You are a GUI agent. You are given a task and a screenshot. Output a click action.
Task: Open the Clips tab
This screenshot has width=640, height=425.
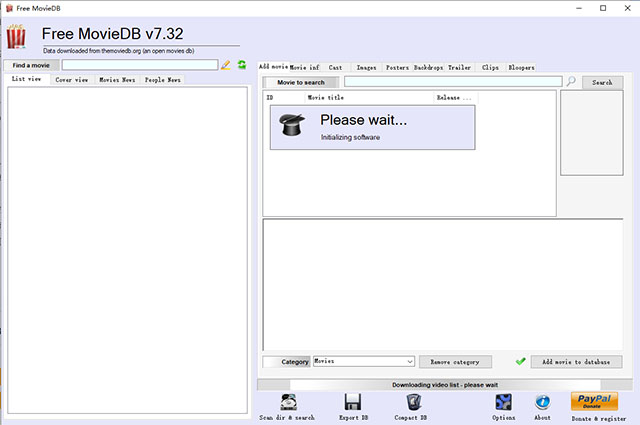click(x=490, y=67)
